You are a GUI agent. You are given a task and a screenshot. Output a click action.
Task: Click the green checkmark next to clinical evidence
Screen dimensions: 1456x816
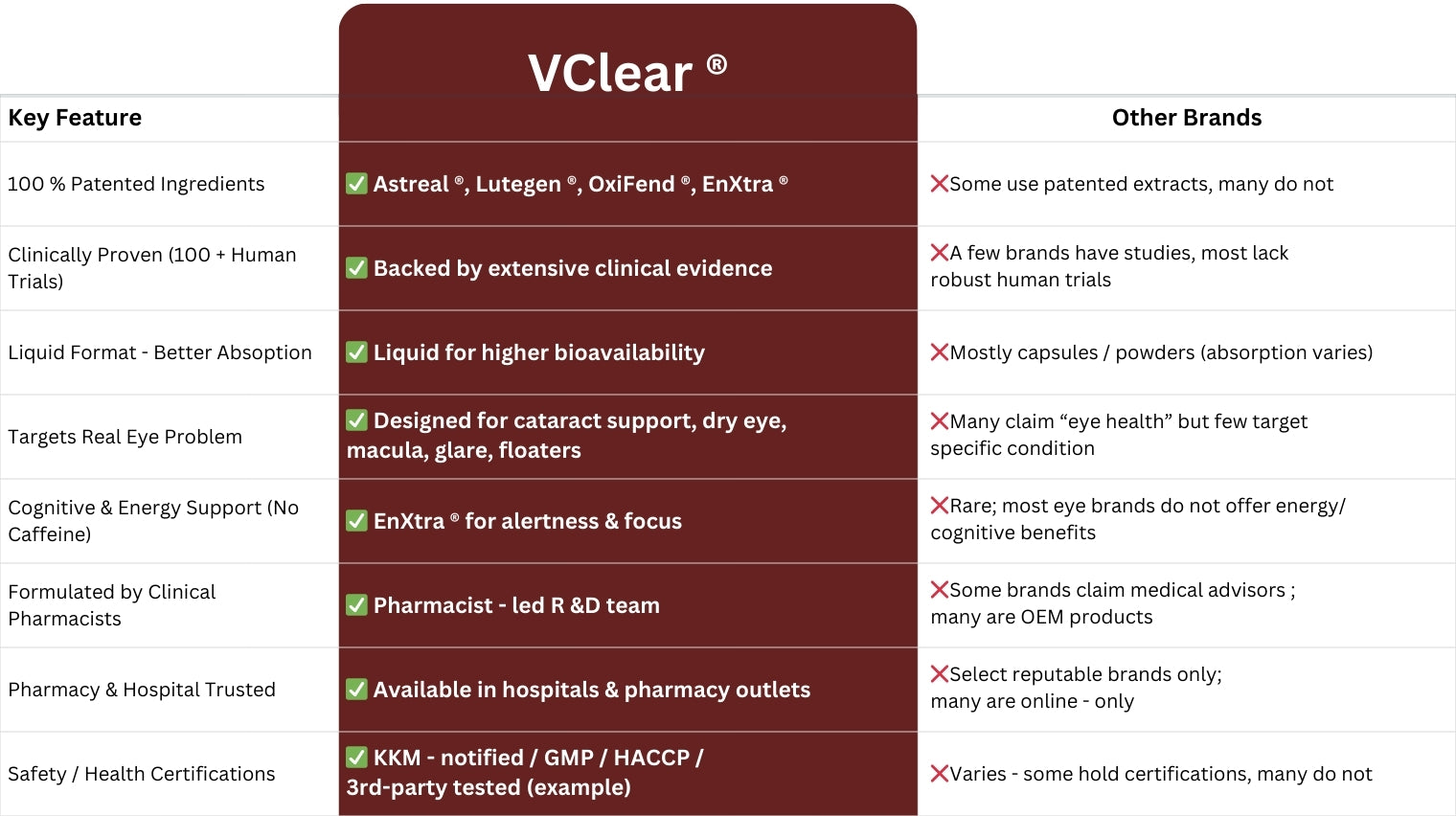point(356,268)
